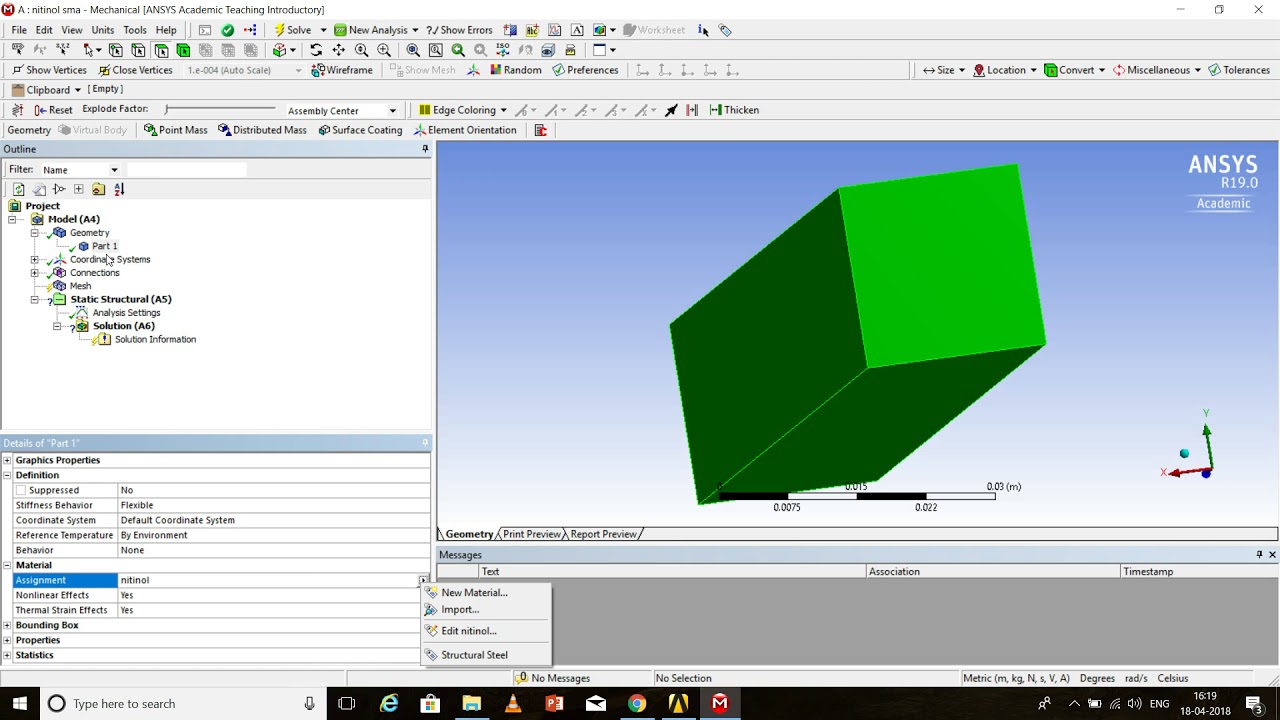Open the Help menu
Image resolution: width=1280 pixels, height=720 pixels.
coord(166,30)
